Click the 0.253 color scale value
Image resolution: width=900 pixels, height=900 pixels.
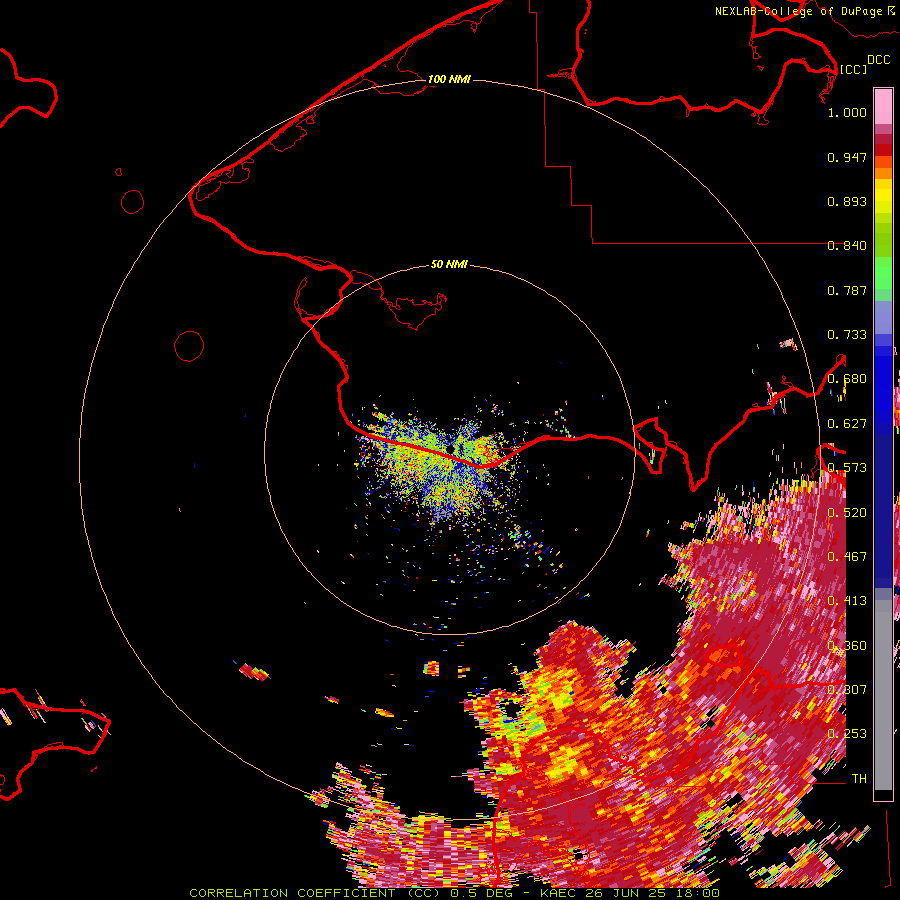(x=847, y=734)
